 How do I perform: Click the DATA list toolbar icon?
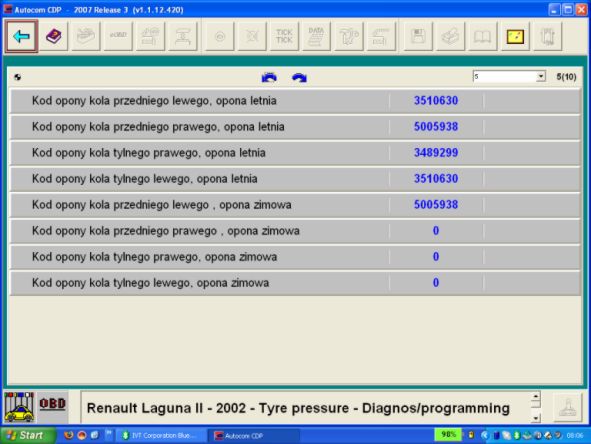coord(316,37)
